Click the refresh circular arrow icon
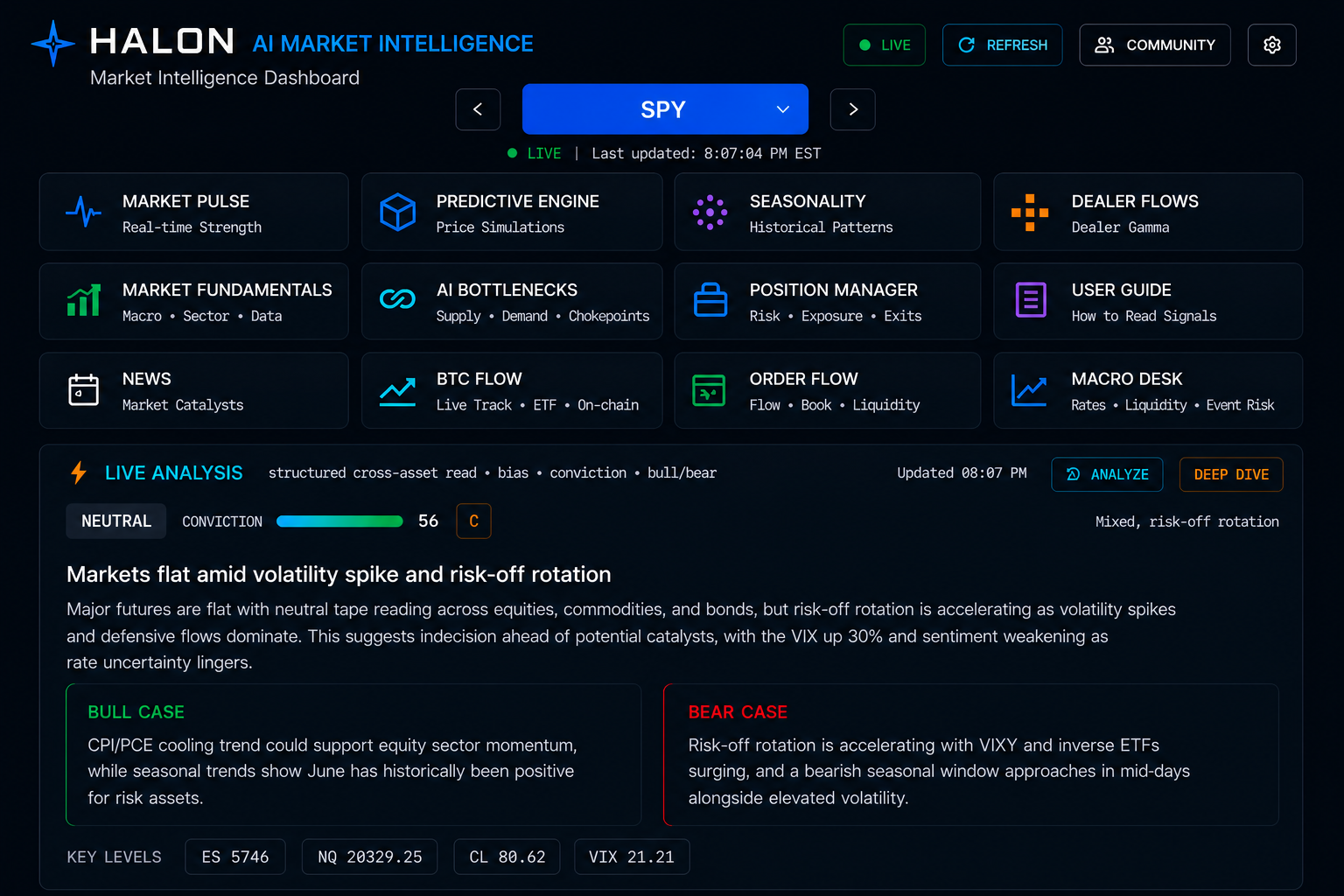Viewport: 1344px width, 896px height. click(x=966, y=45)
